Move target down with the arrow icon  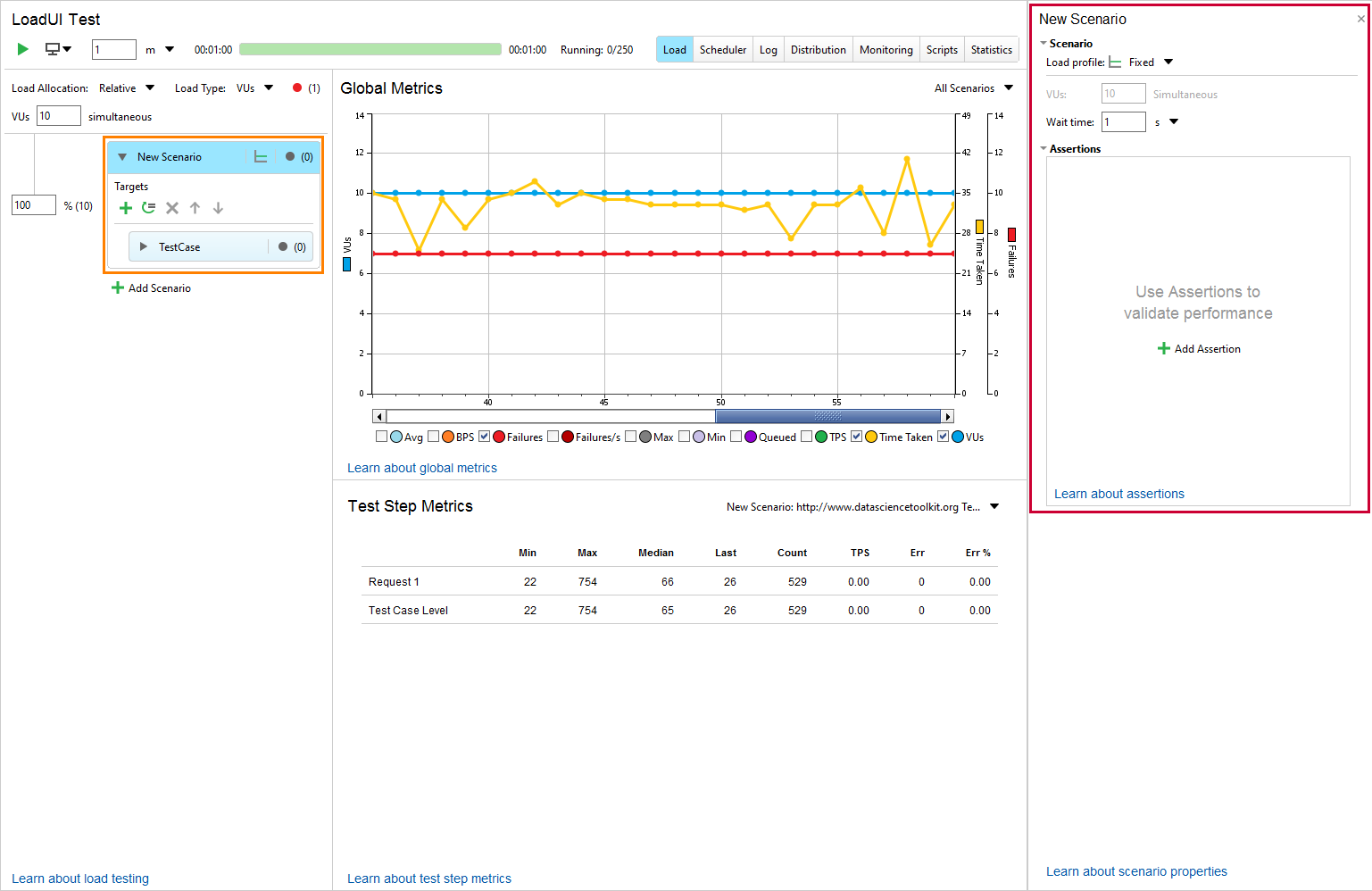[218, 208]
